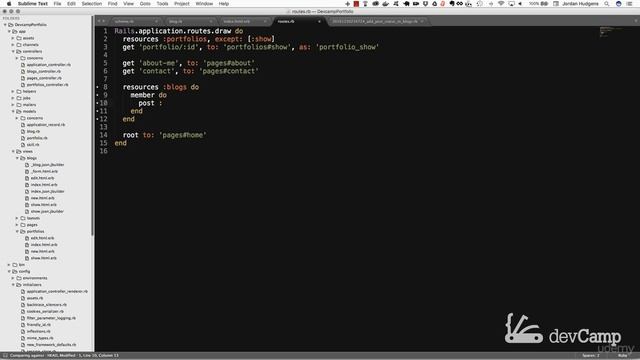Collapse the controllers folder
Screen dimensions: 640x360
click(13, 51)
